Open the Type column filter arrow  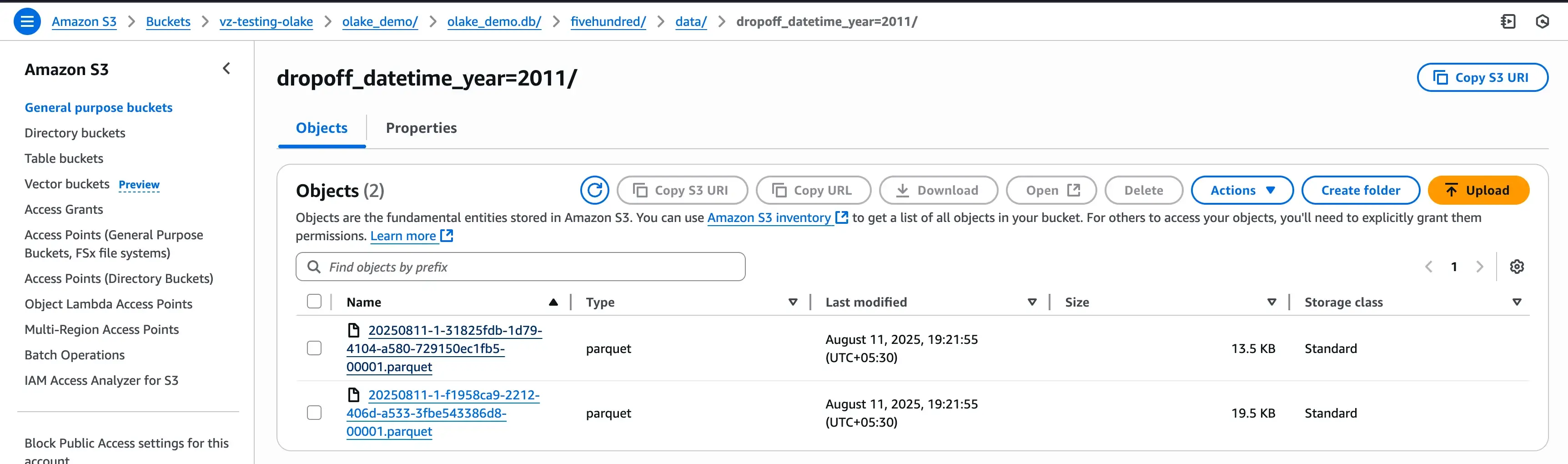pos(793,302)
